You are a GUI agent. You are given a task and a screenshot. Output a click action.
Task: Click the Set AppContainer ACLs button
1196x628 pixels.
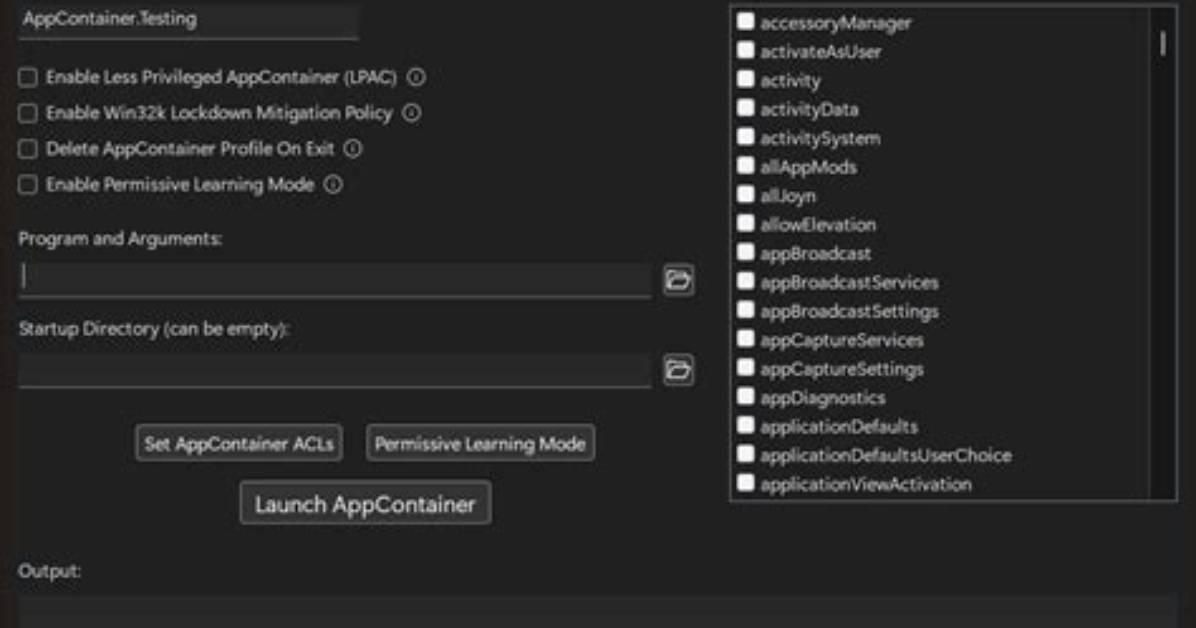239,443
